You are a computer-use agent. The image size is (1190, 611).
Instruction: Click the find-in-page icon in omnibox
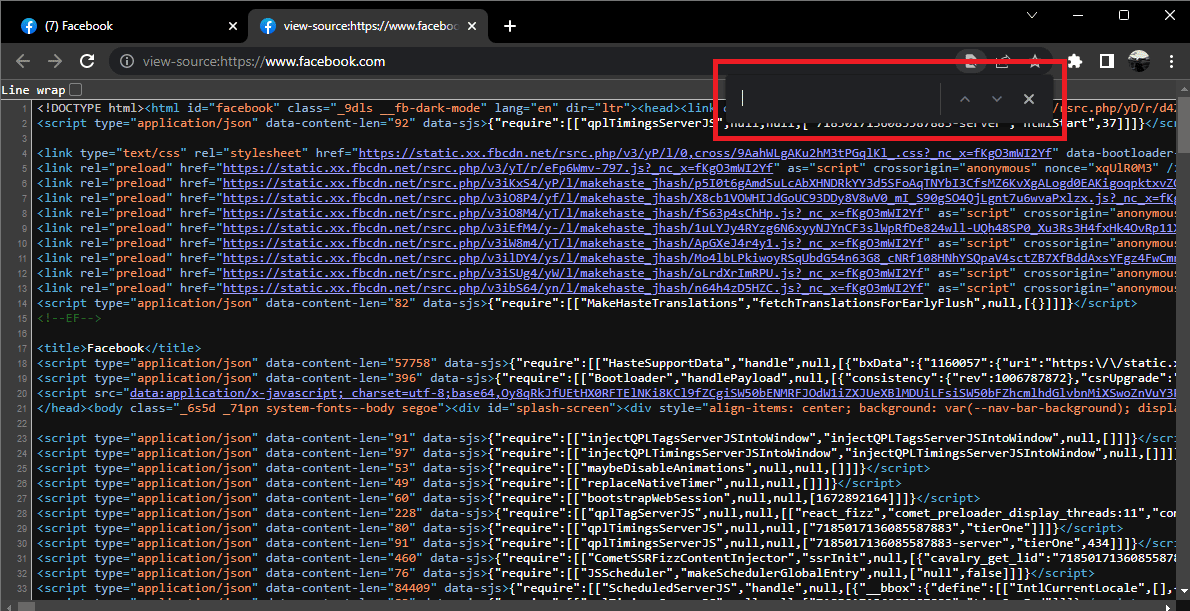(970, 61)
